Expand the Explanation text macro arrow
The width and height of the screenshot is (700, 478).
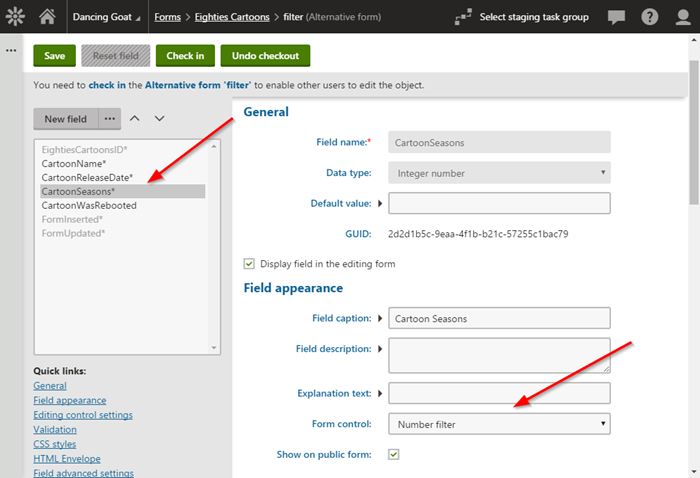coord(380,393)
